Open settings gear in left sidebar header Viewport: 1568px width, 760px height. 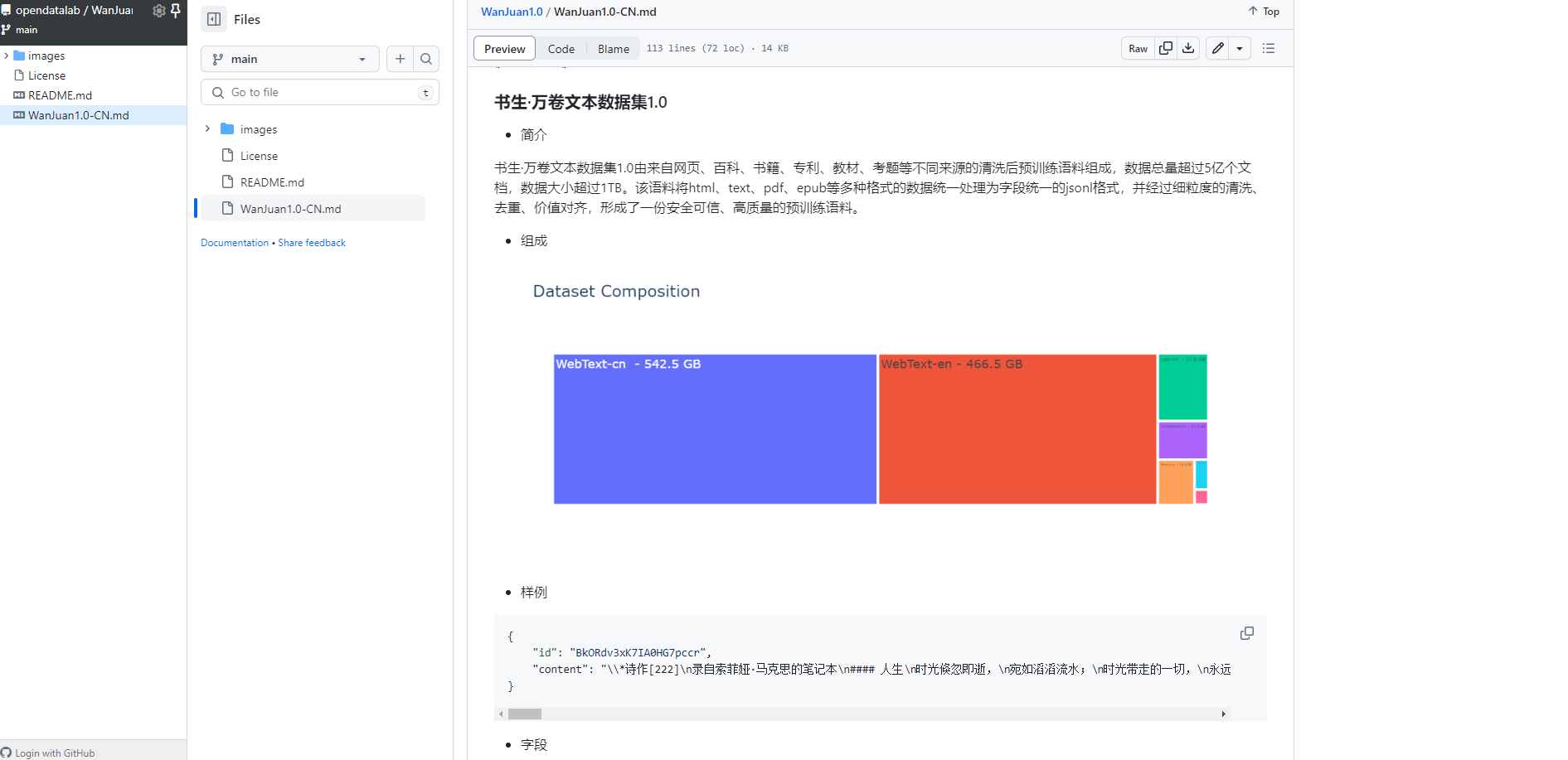coord(159,11)
